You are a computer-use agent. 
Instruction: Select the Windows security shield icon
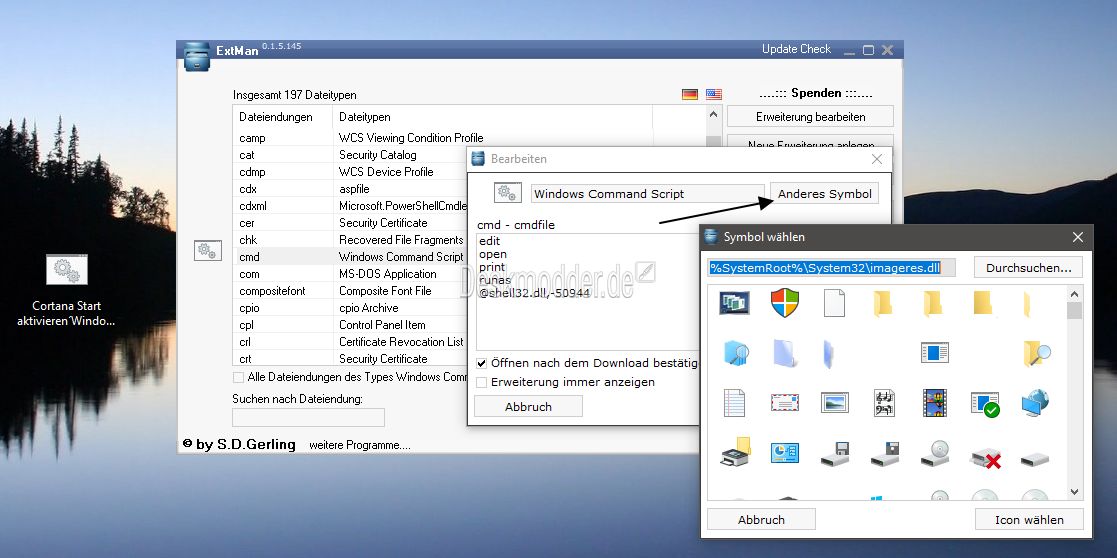tap(784, 303)
